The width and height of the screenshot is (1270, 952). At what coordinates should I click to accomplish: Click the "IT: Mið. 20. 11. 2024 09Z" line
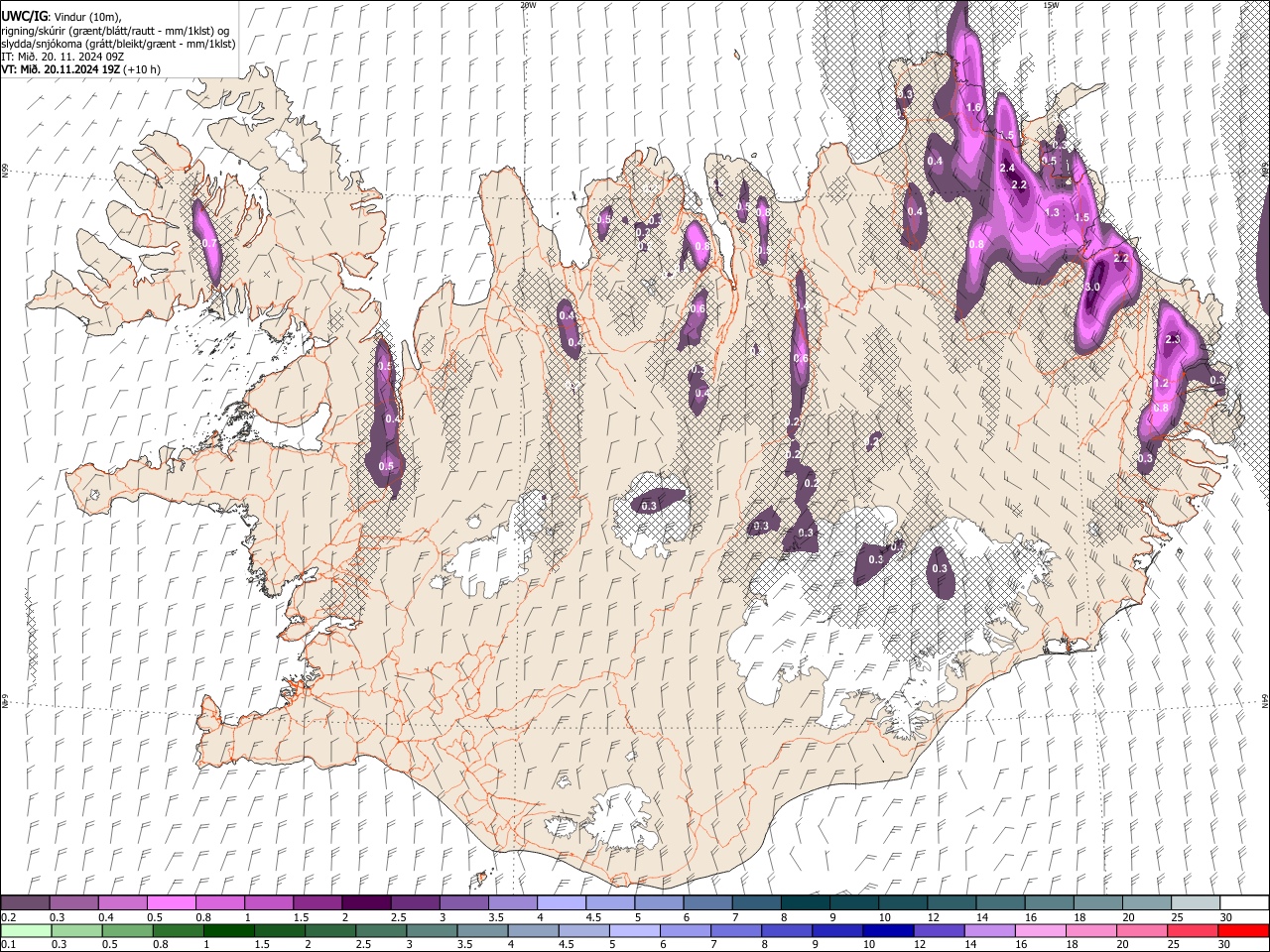coord(63,57)
